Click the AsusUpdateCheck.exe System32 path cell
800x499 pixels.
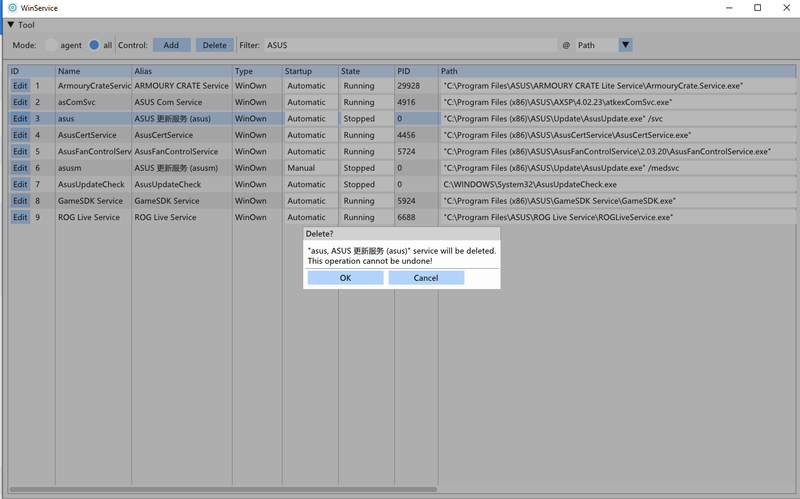617,184
